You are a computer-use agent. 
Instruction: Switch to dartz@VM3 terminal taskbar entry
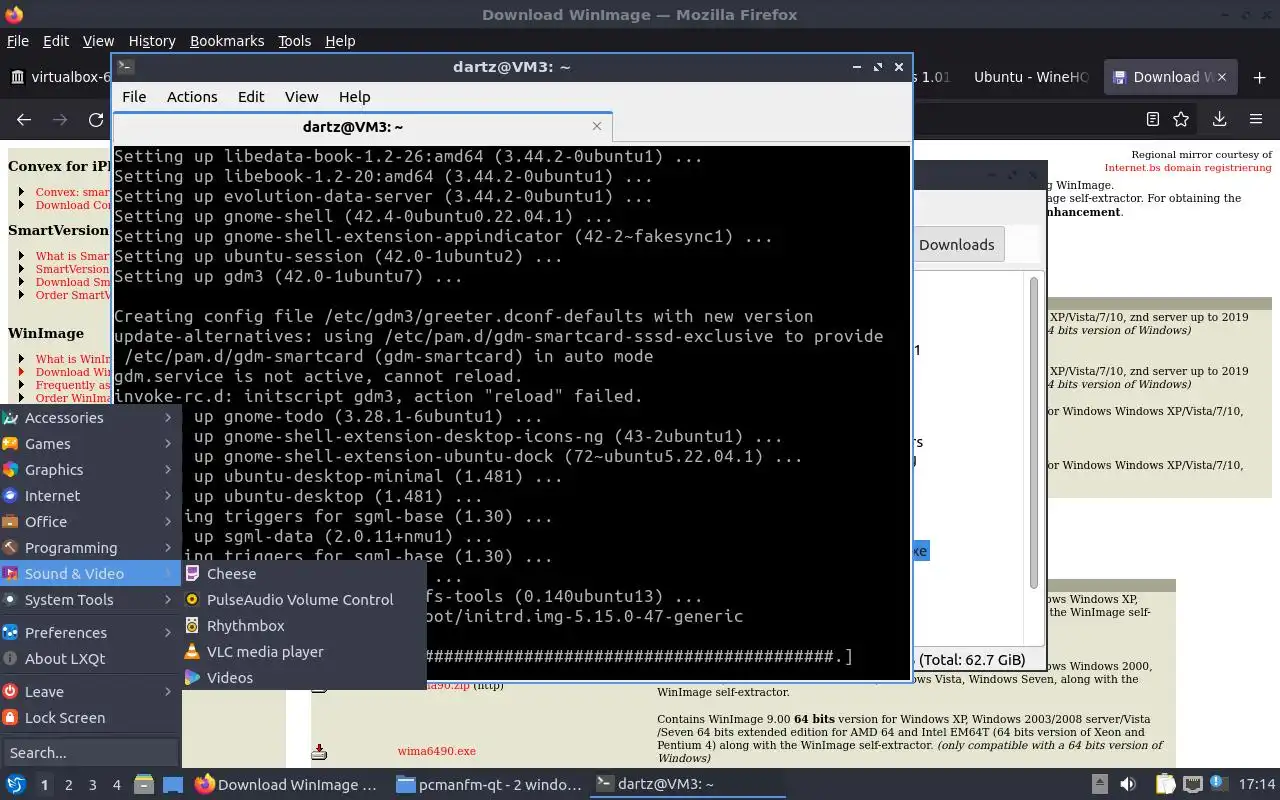tap(689, 785)
